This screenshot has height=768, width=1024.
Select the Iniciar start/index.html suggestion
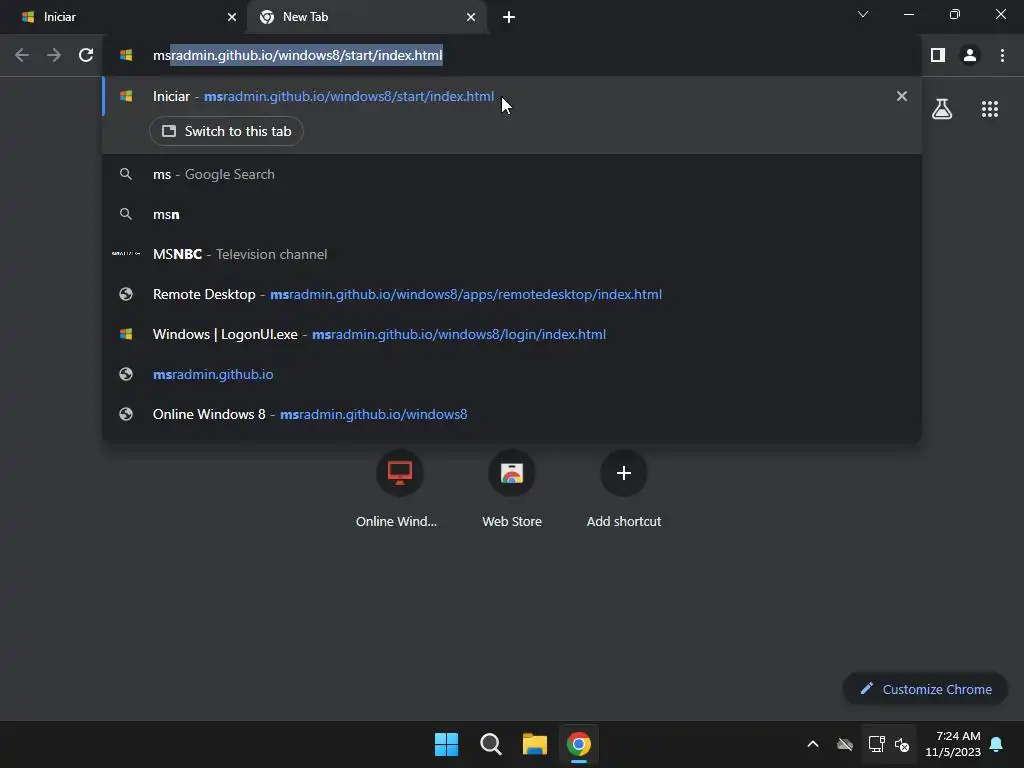tap(511, 97)
